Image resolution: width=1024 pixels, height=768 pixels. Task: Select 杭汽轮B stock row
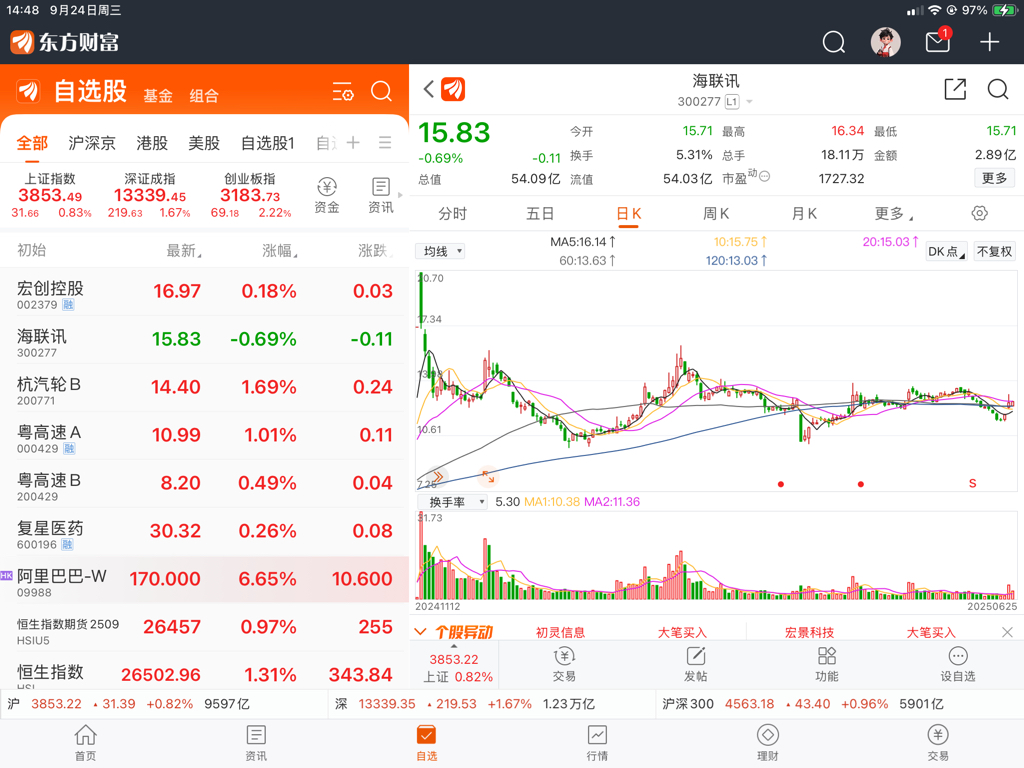point(204,388)
